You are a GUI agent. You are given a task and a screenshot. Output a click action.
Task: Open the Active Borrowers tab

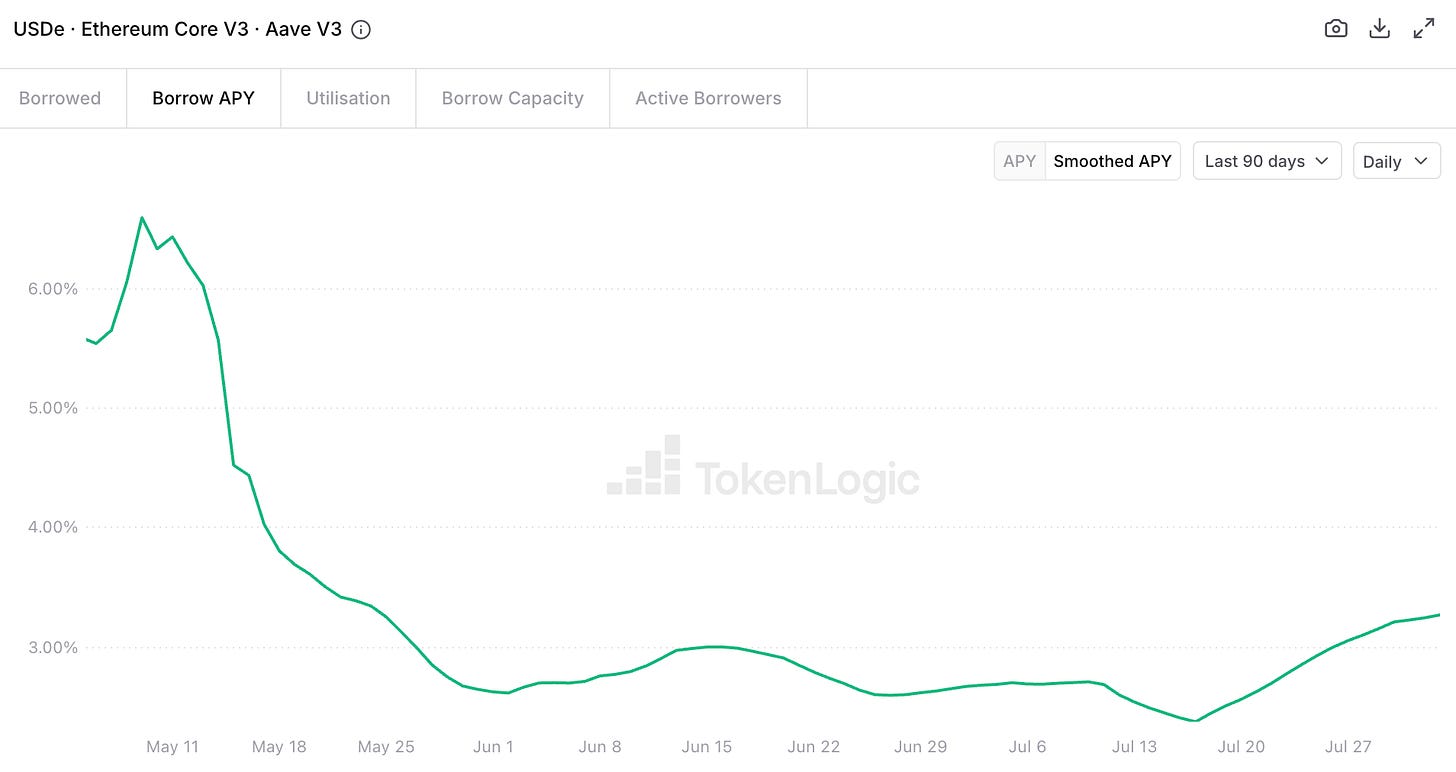pyautogui.click(x=708, y=98)
